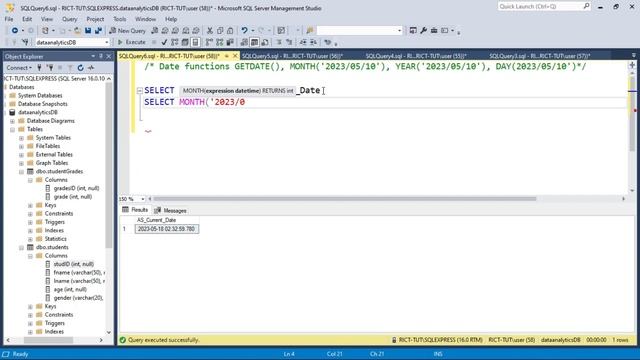Viewport: 640px width, 360px height.
Task: Click the editor horizontal scrollbar
Action: pyautogui.click(x=345, y=199)
